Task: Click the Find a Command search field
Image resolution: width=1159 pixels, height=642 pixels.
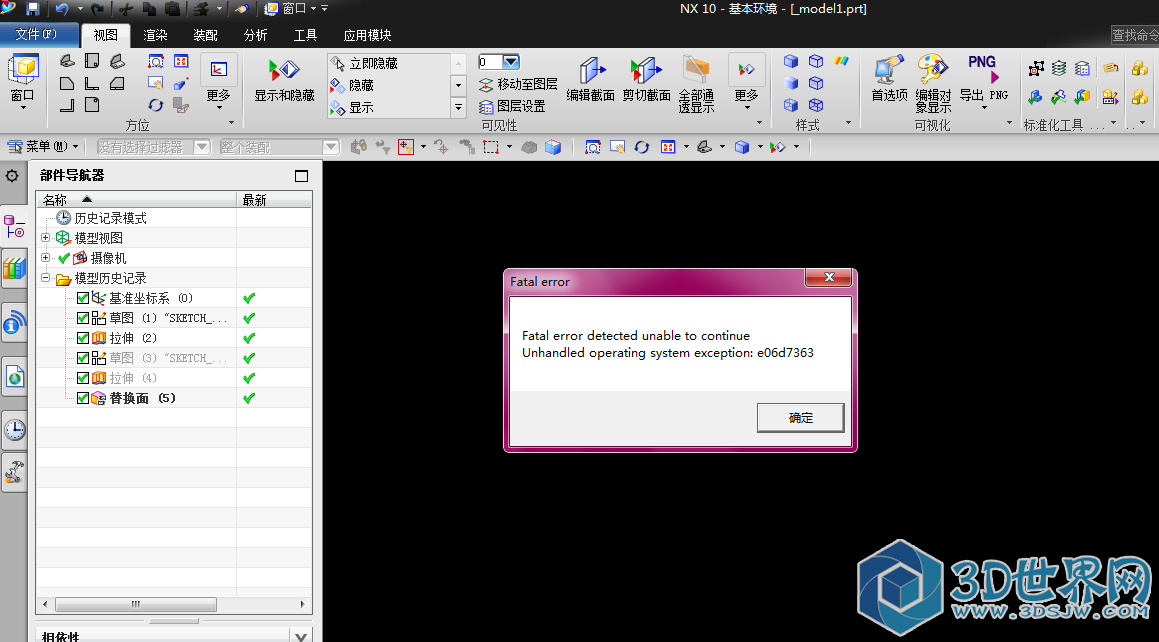Action: (1135, 35)
